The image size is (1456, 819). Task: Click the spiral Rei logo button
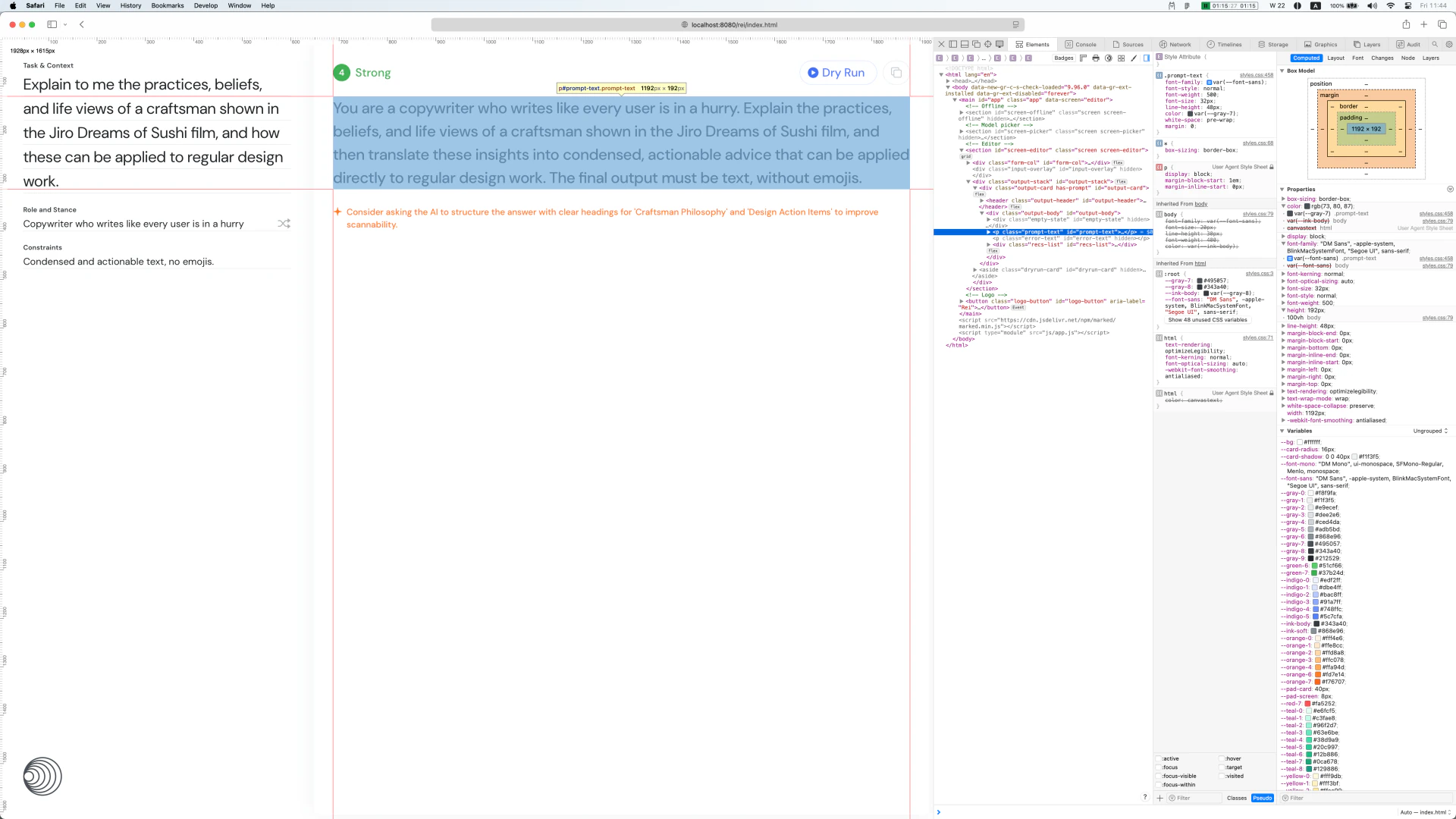[42, 777]
